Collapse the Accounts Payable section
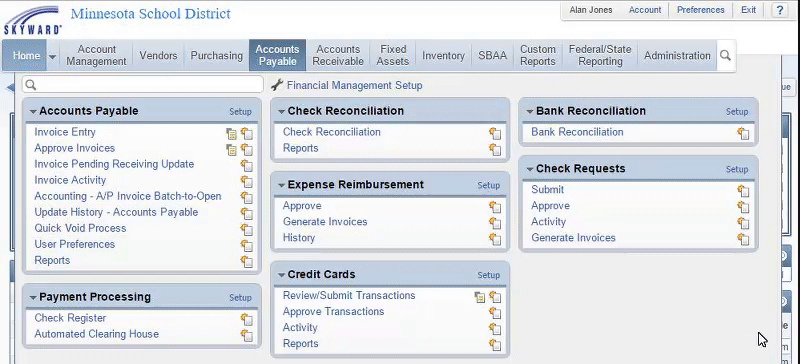 (x=33, y=111)
